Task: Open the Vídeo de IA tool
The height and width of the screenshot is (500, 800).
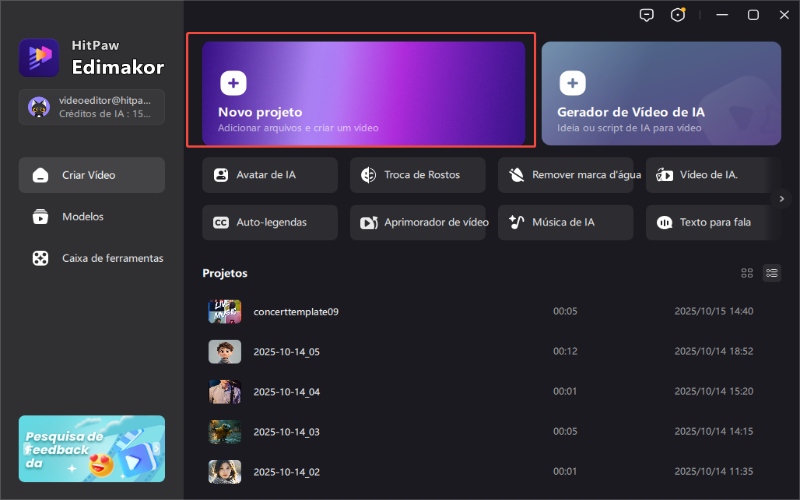Action: click(x=713, y=175)
